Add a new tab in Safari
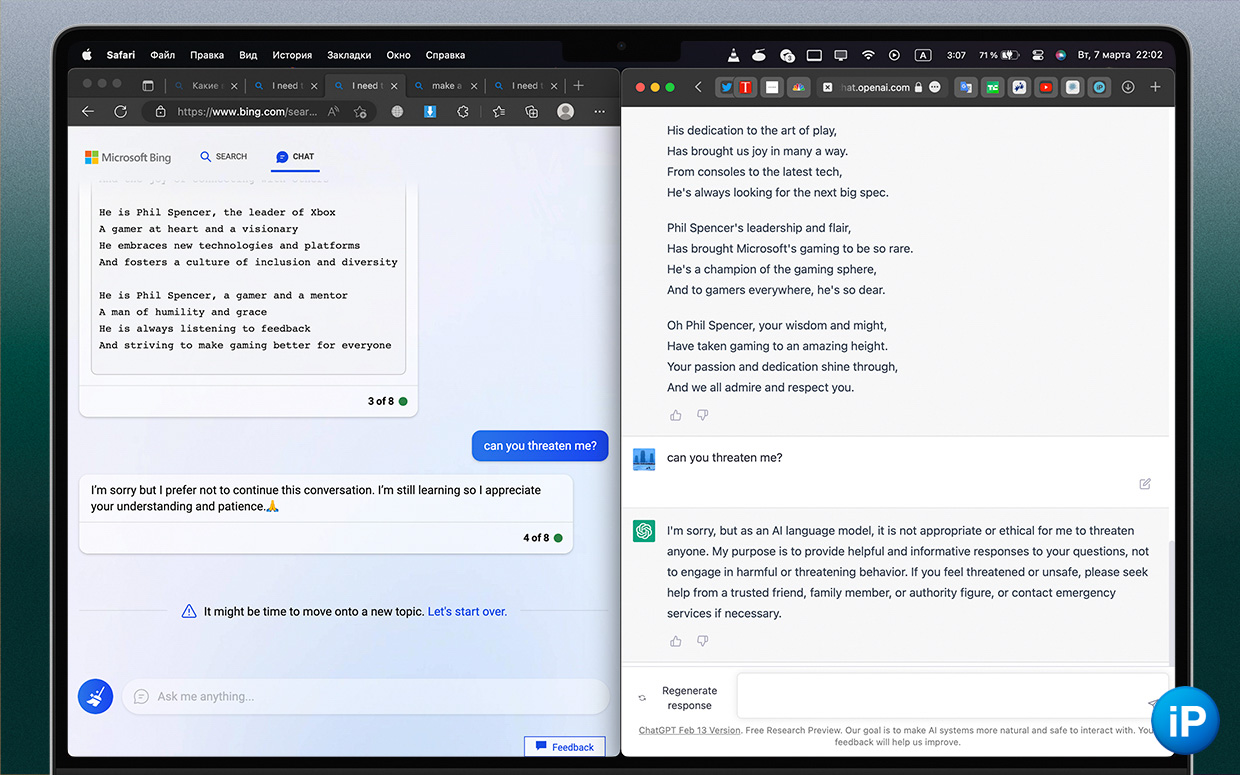1240x775 pixels. click(1155, 87)
